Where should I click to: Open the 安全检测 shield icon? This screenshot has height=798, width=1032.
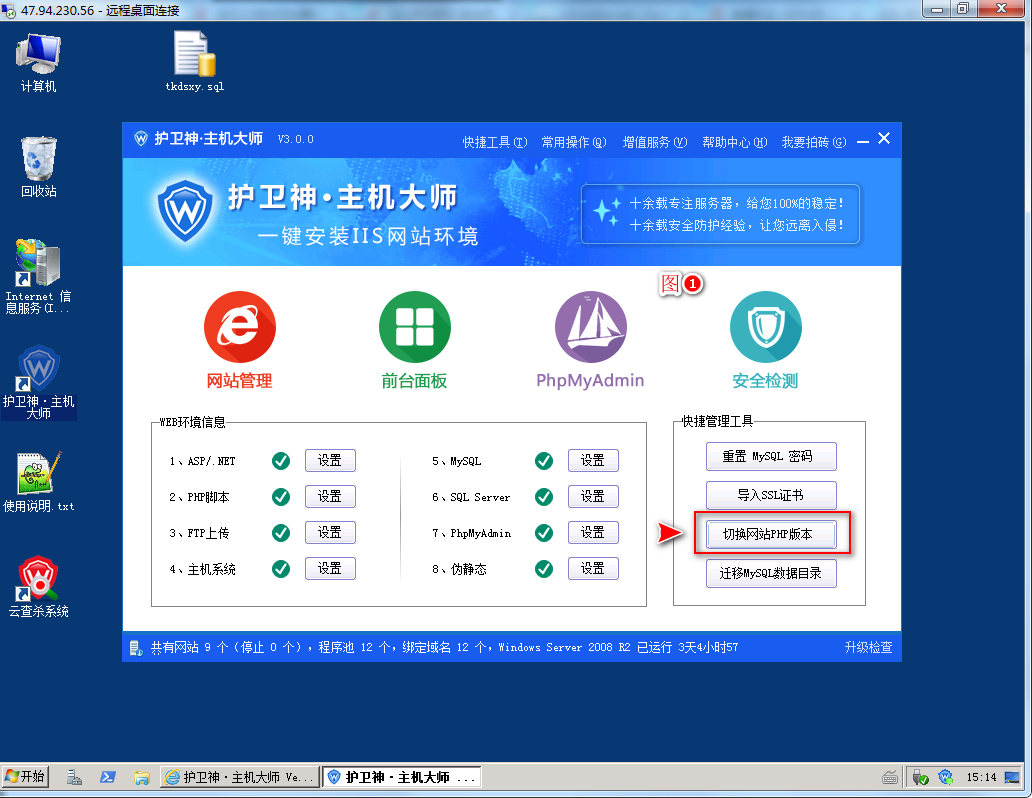pyautogui.click(x=765, y=330)
